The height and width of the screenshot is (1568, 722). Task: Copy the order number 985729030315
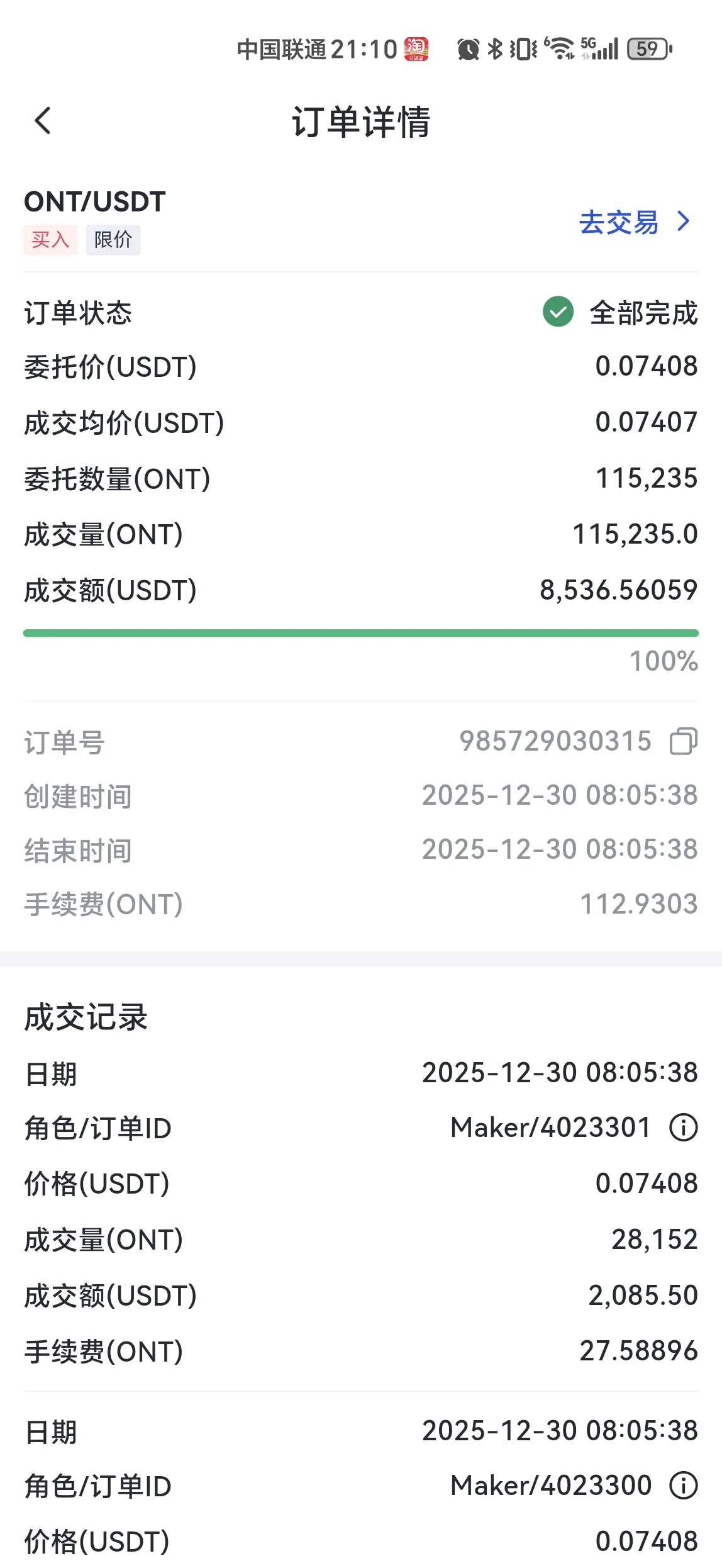click(684, 741)
